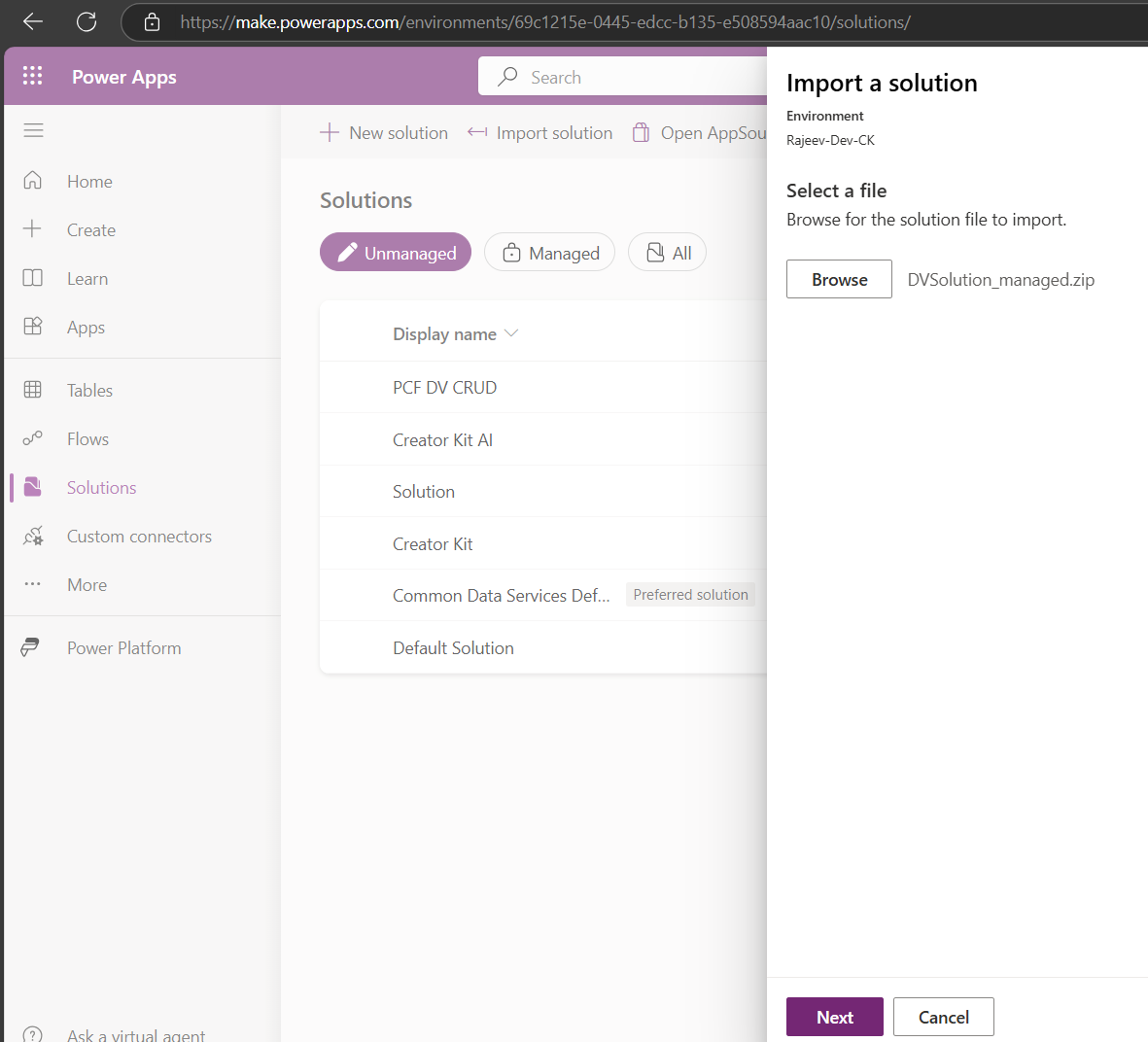Collapse the left navigation hamburger menu
This screenshot has width=1148, height=1042.
point(33,130)
